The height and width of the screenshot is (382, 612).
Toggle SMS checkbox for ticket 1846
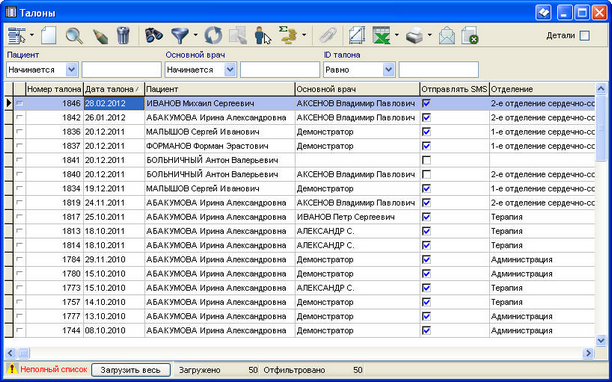[427, 103]
